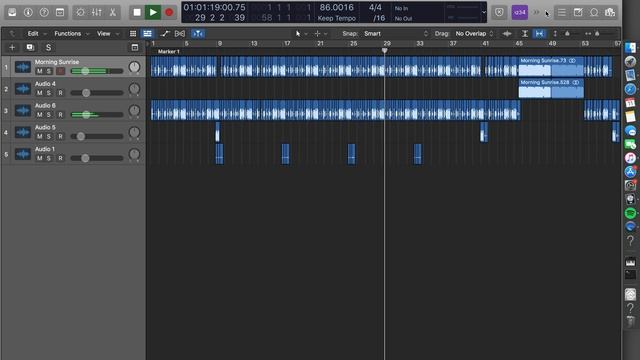Open the secondary tool crosshair menu

tap(320, 33)
